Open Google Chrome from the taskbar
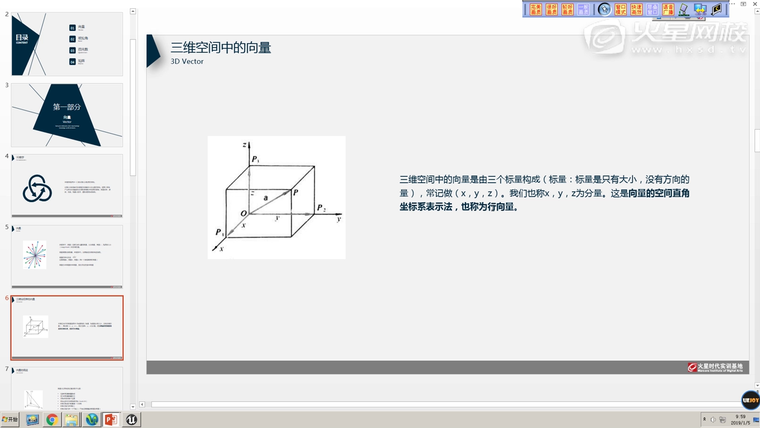Viewport: 760px width, 428px height. [51, 419]
